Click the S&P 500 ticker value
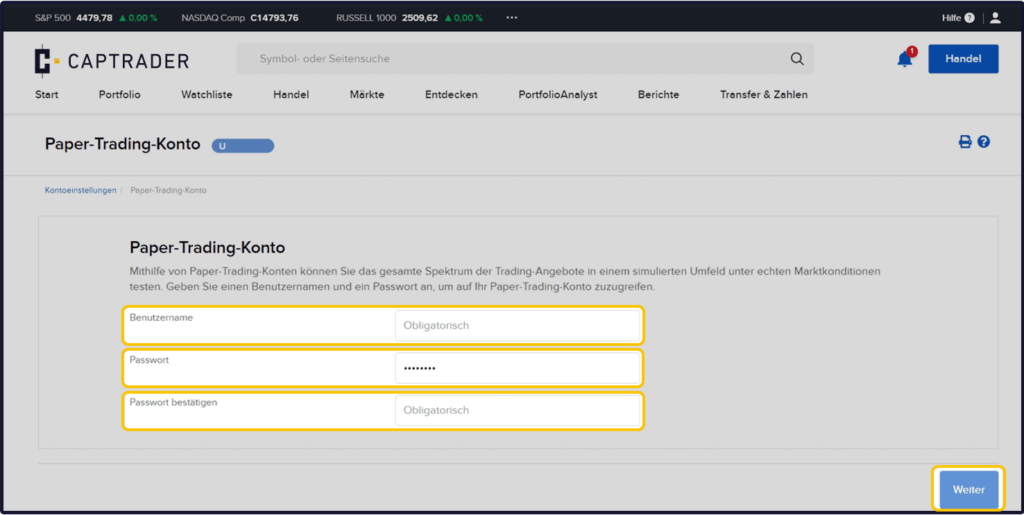Image resolution: width=1024 pixels, height=515 pixels. 94,18
